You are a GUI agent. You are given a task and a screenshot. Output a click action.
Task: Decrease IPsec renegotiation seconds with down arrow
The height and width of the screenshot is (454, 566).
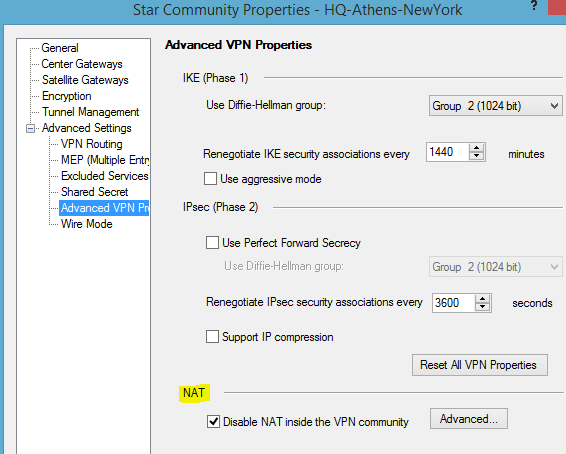point(483,307)
